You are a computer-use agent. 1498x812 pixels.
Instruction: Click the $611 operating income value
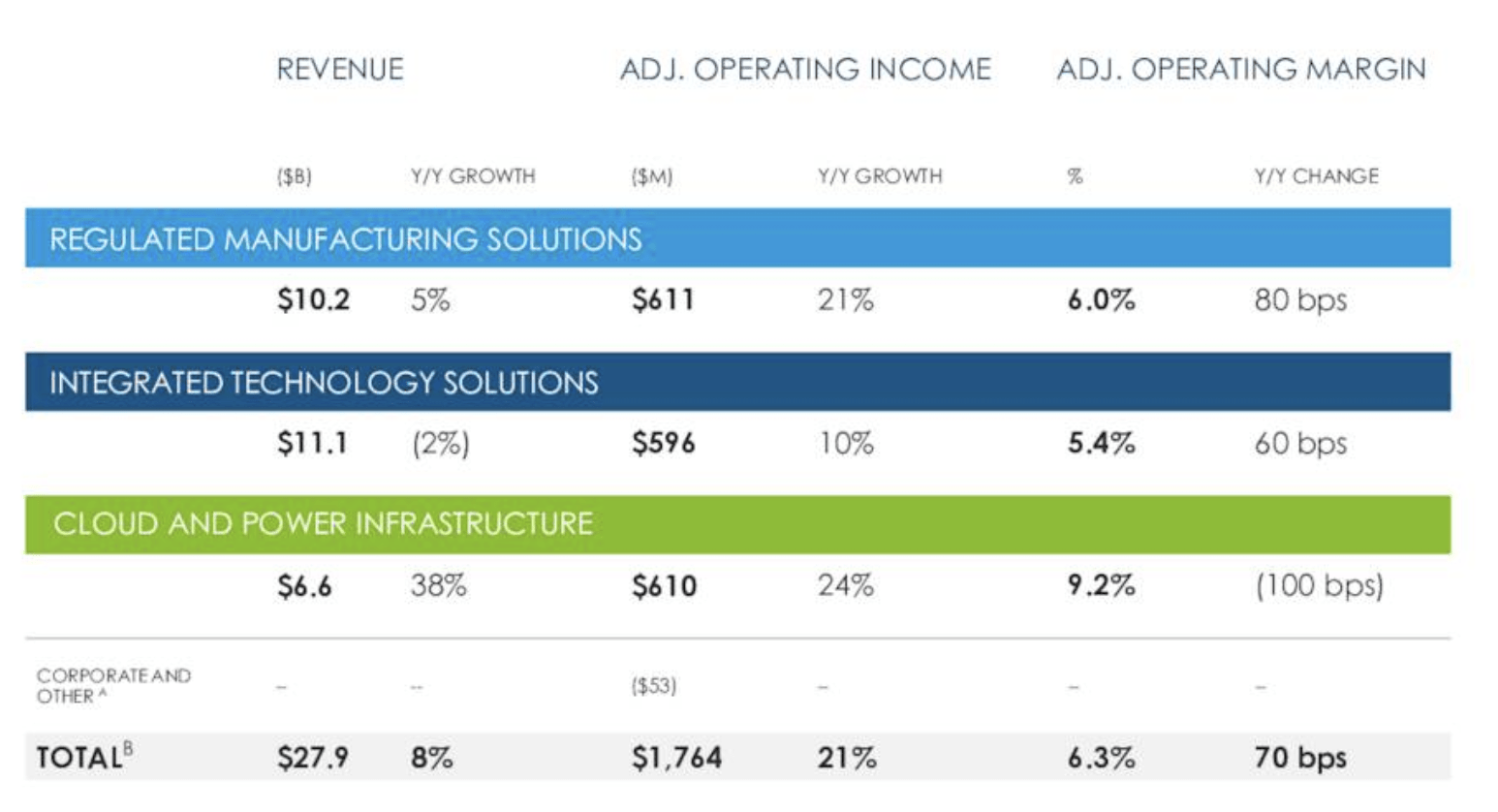point(664,299)
